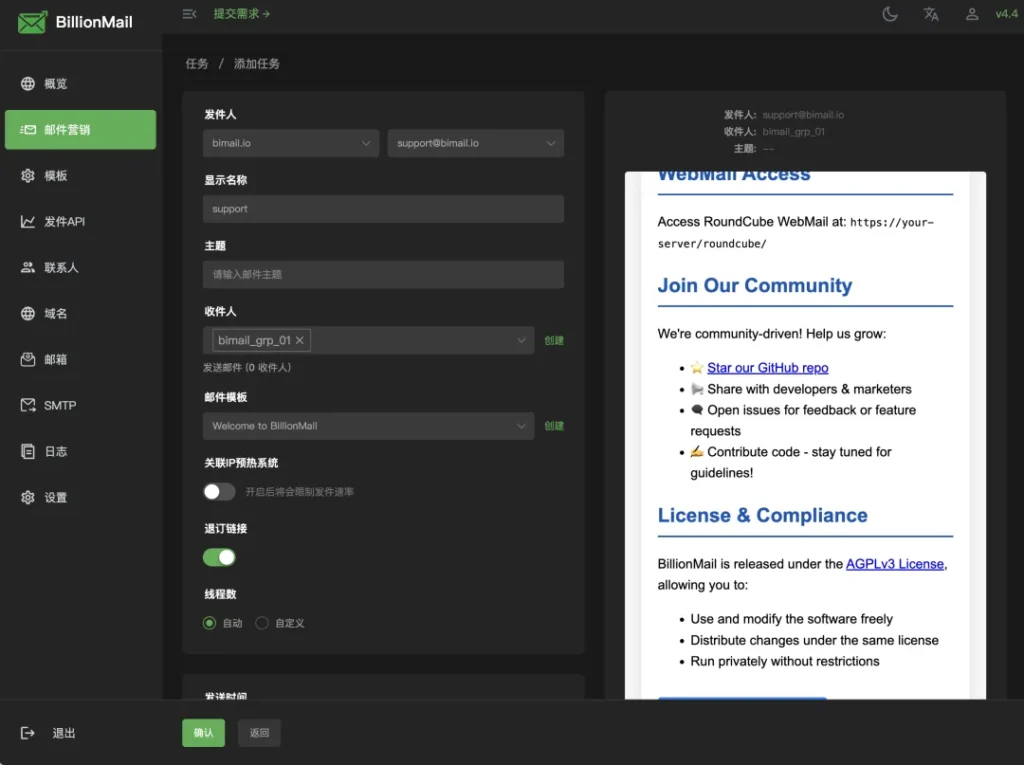
Task: Click the 联系人 contacts icon
Action: [28, 268]
